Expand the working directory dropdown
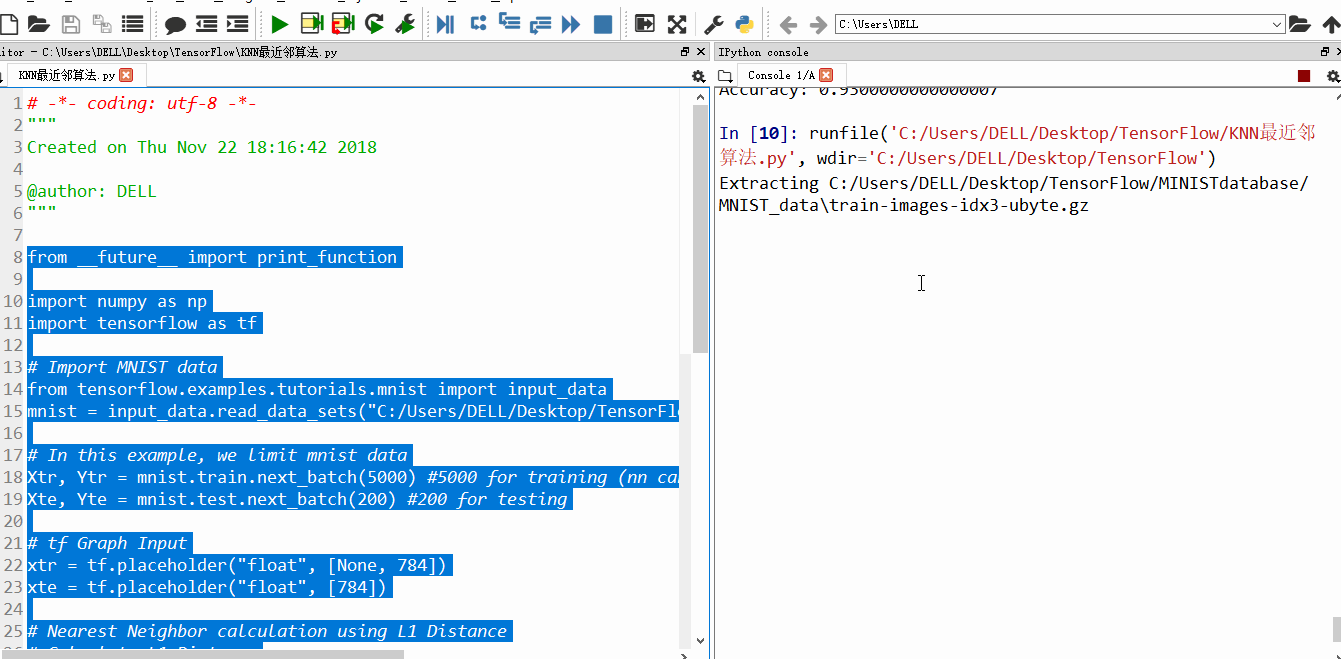The image size is (1341, 659). pos(1277,24)
